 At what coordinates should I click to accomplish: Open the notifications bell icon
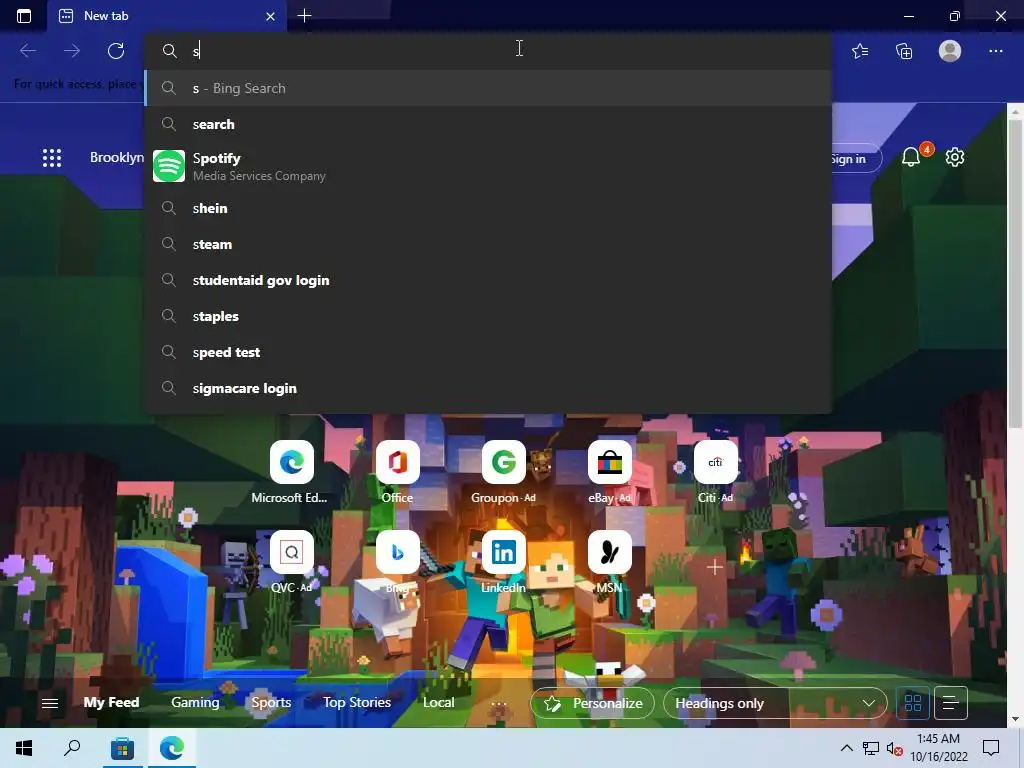[912, 157]
